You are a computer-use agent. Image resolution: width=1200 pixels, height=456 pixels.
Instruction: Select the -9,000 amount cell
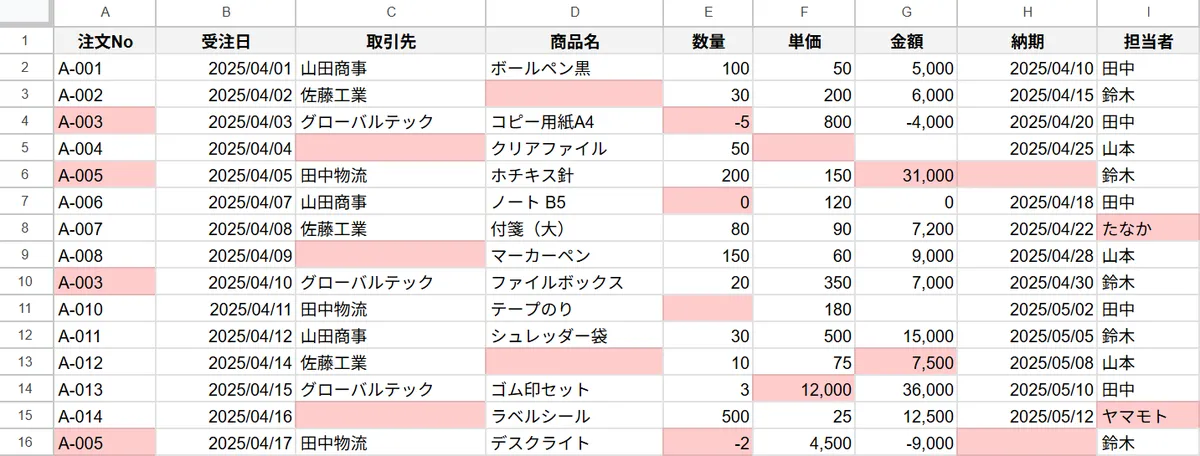click(905, 442)
